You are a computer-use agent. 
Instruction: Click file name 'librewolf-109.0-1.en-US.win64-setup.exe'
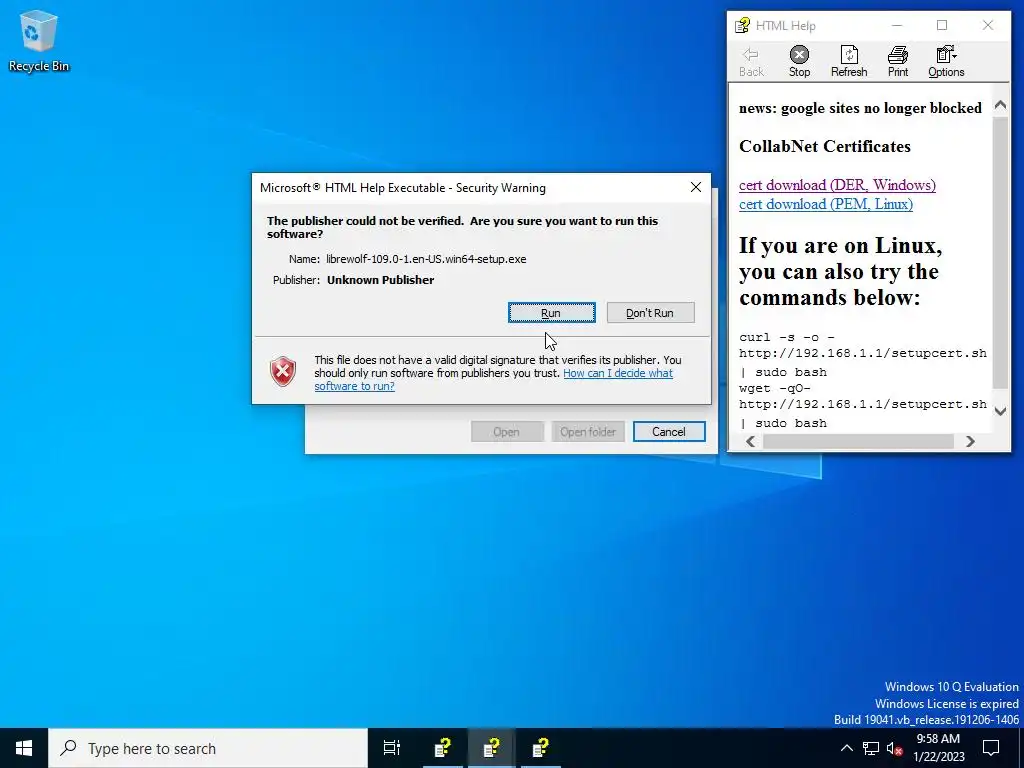(x=426, y=259)
